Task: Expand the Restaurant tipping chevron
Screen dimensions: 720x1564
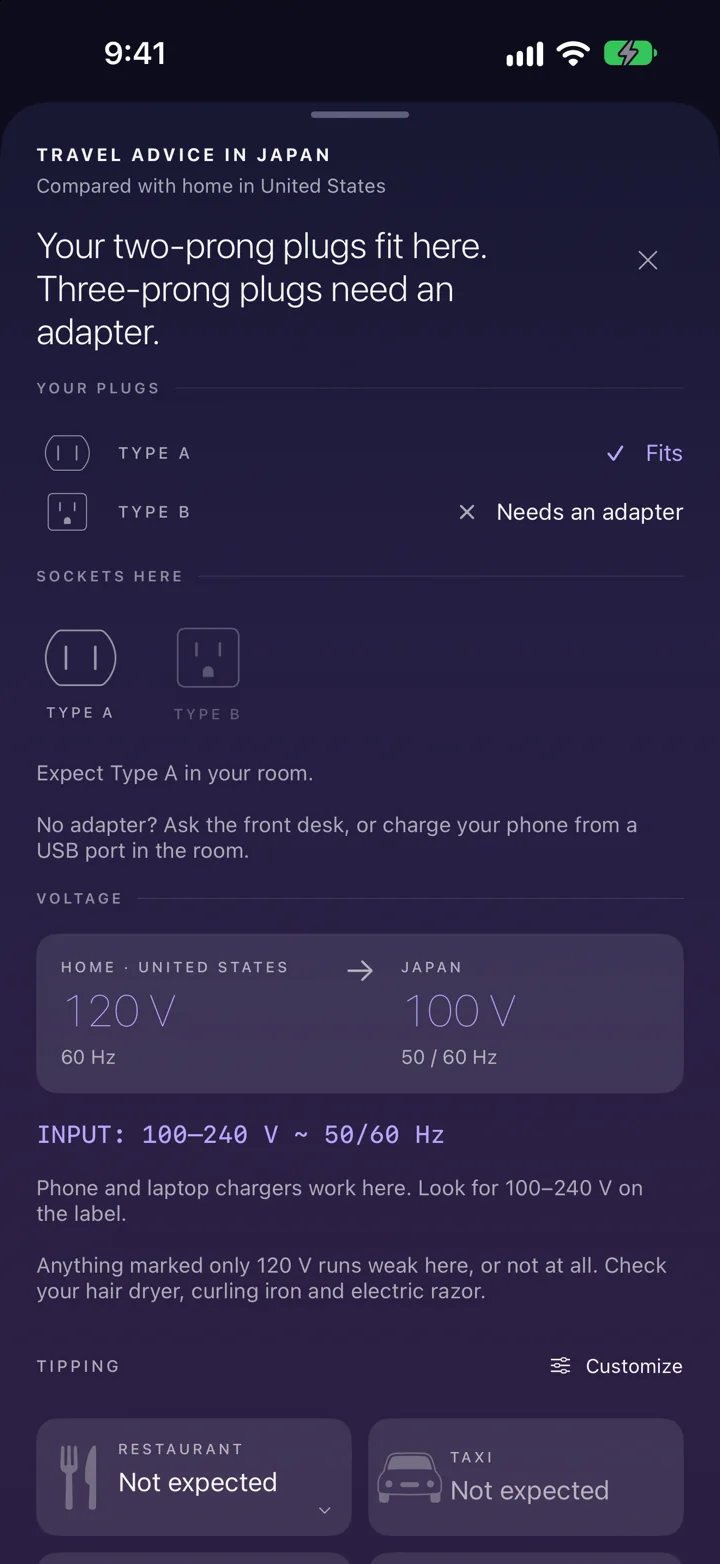Action: pos(324,1510)
